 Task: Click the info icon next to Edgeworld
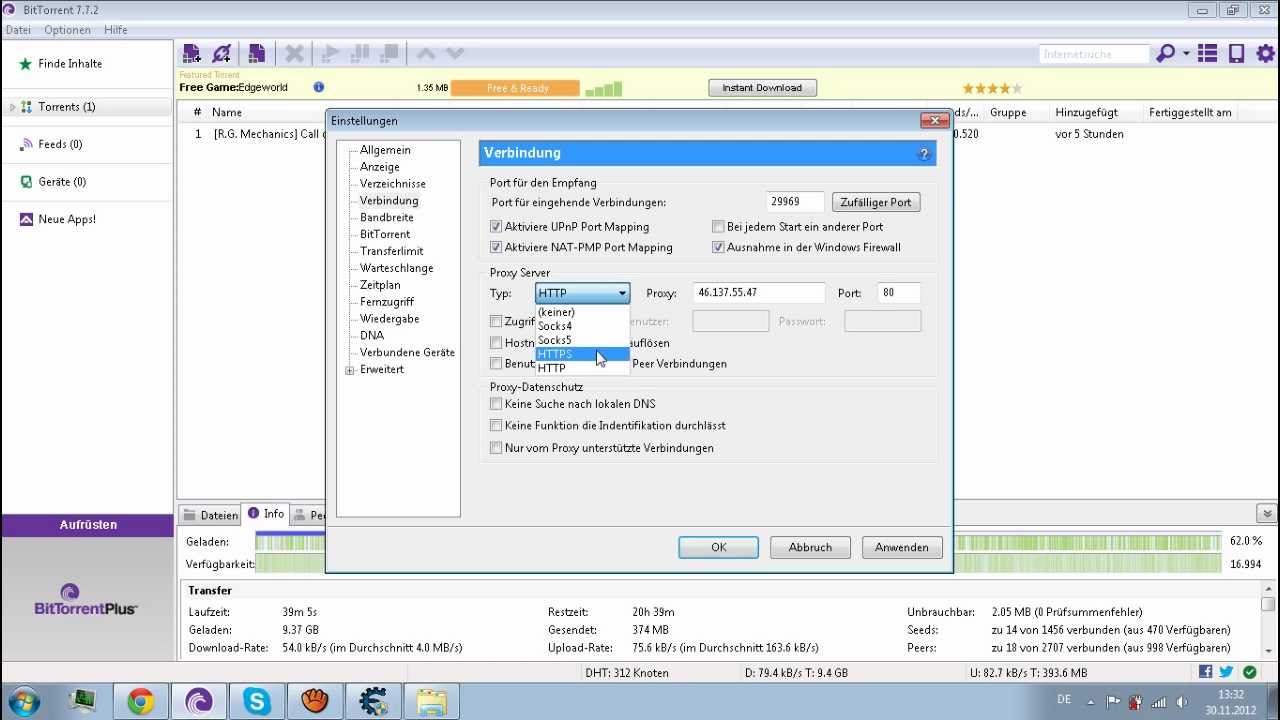click(319, 87)
